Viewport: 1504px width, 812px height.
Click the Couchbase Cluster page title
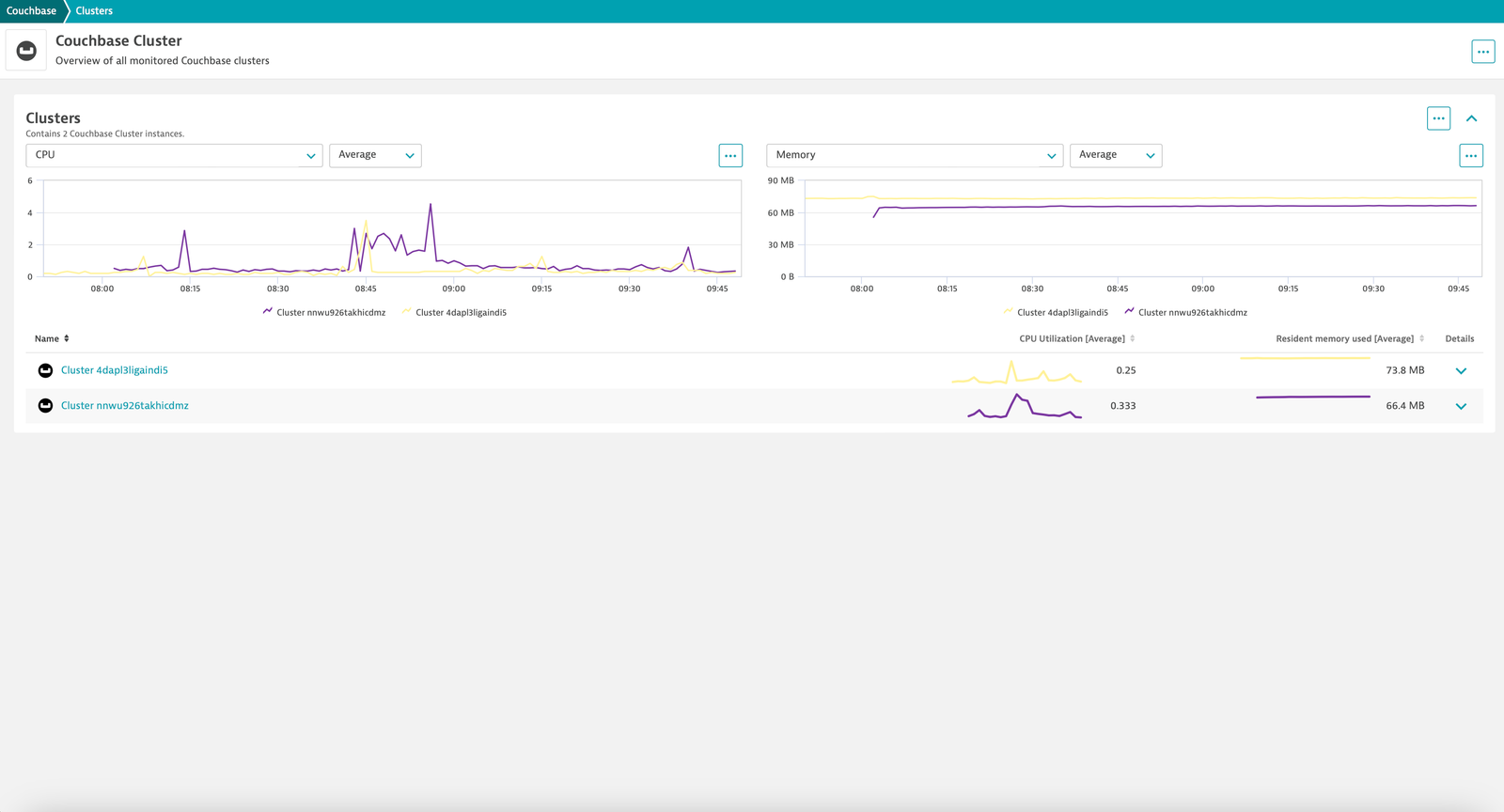tap(118, 40)
